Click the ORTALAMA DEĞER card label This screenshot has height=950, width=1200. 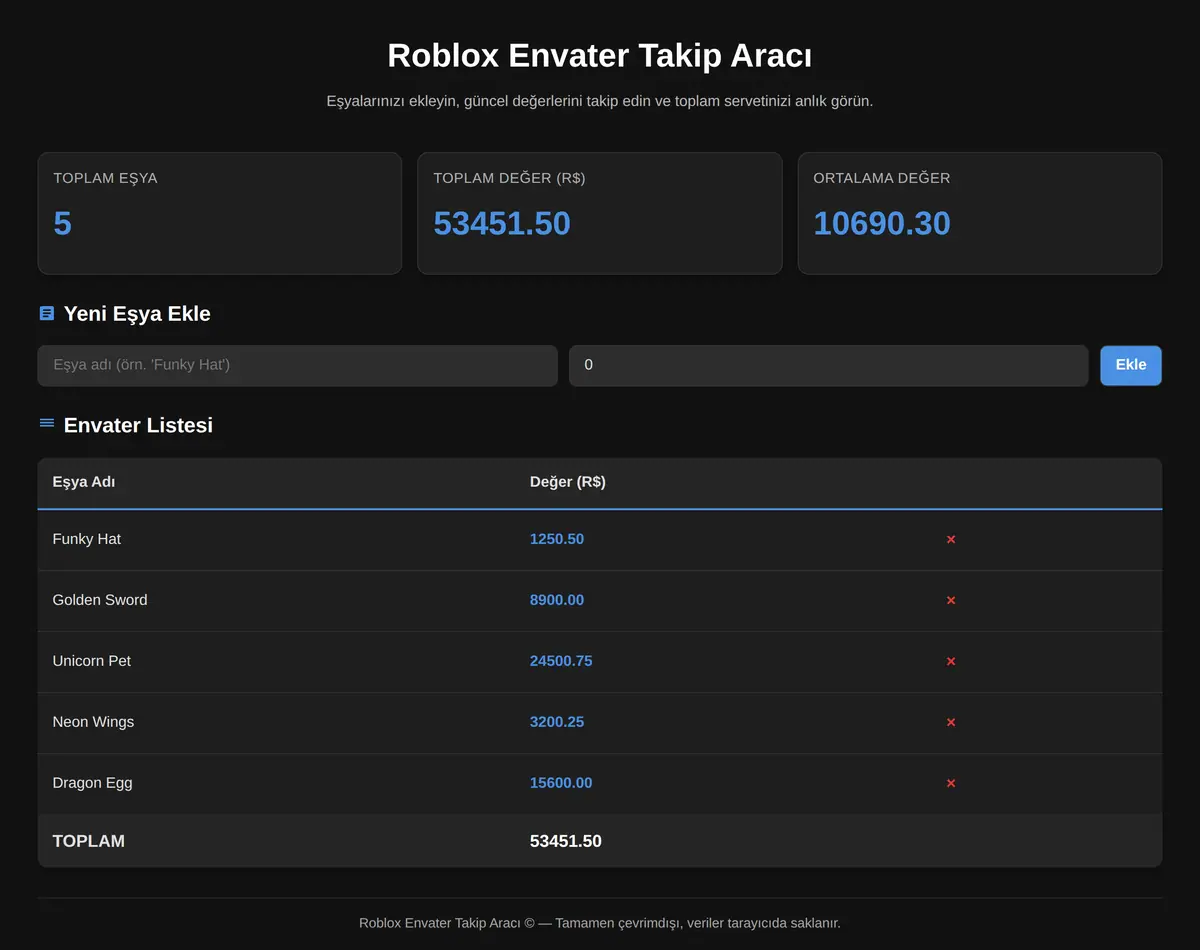(882, 178)
